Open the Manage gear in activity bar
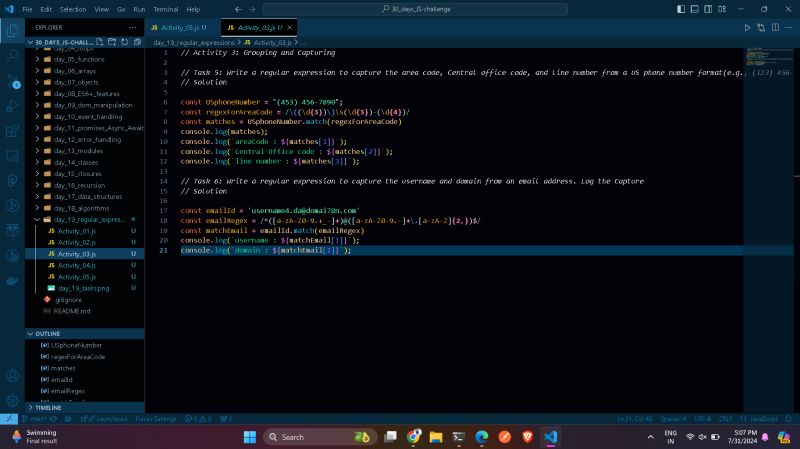Image resolution: width=800 pixels, height=449 pixels. pos(12,401)
